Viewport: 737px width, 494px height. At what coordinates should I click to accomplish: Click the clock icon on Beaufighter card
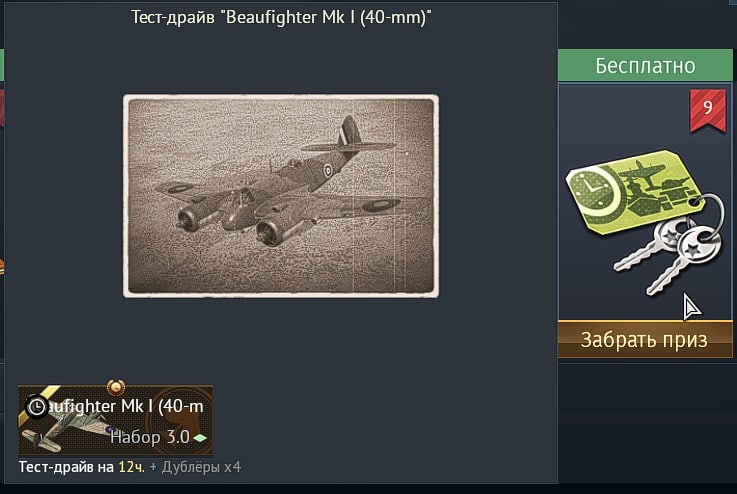tap(37, 407)
